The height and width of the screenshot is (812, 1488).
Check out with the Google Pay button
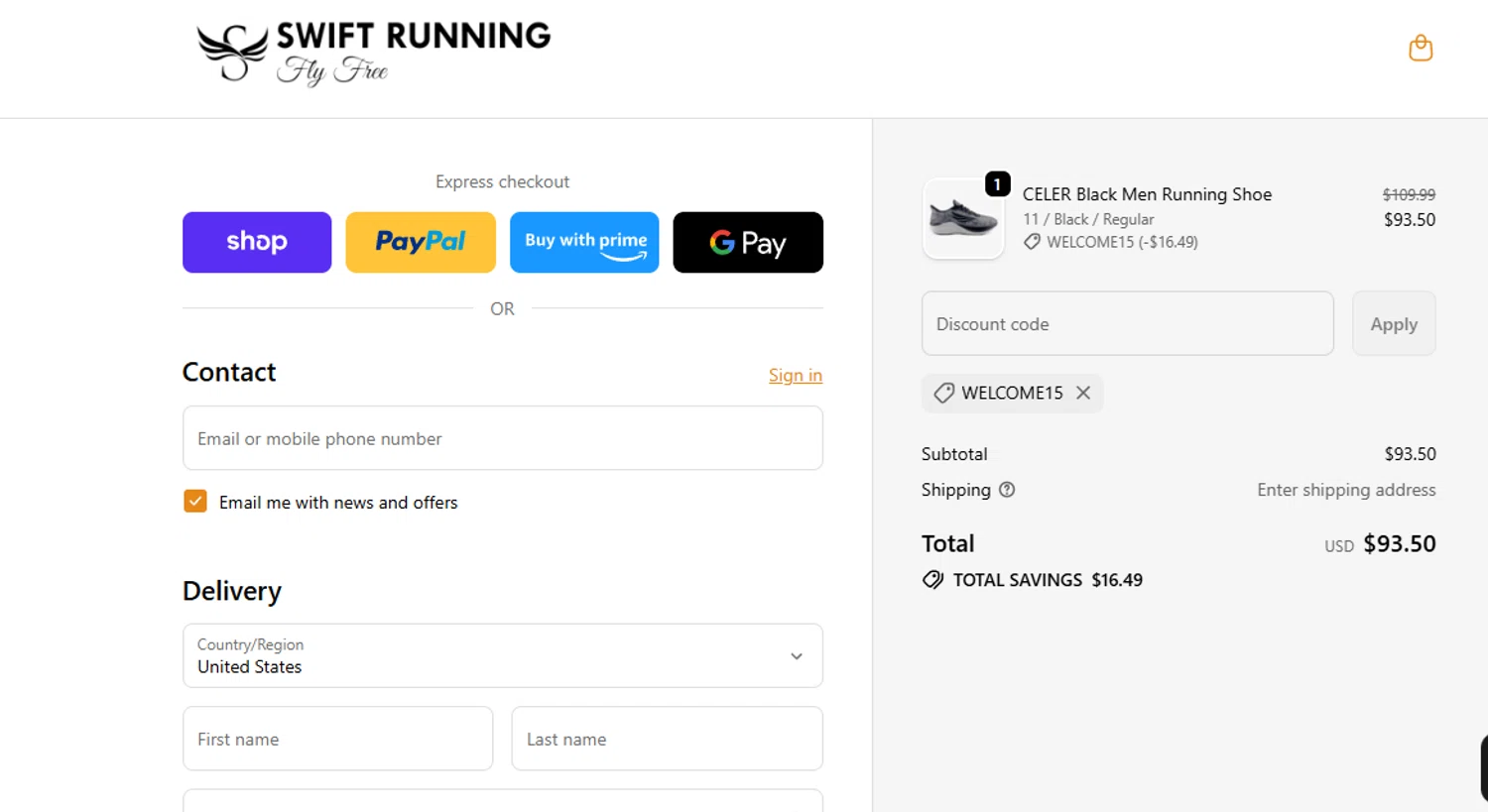click(748, 242)
